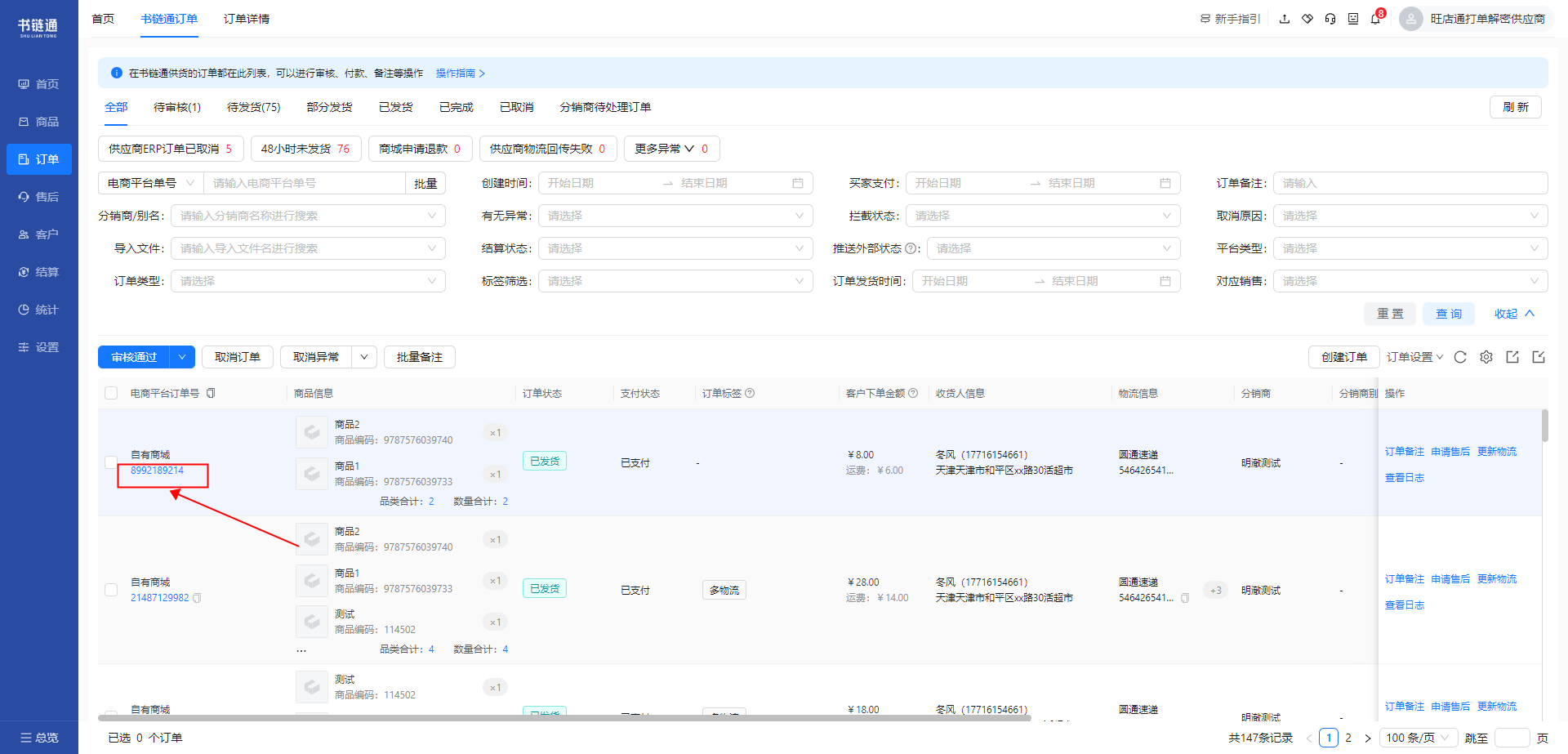Image resolution: width=1568 pixels, height=754 pixels.
Task: Click the import arrow-in icon above table
Action: click(x=1539, y=357)
